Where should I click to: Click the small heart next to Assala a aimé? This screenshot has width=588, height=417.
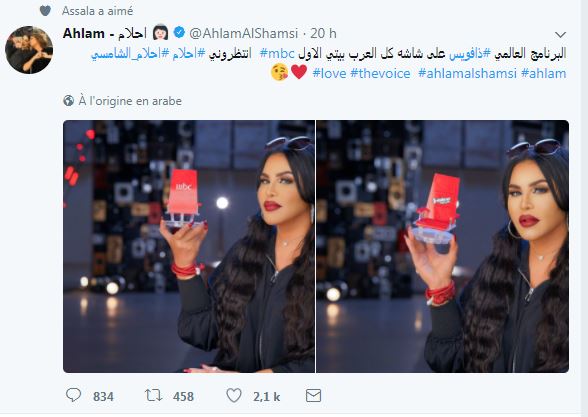pyautogui.click(x=45, y=11)
